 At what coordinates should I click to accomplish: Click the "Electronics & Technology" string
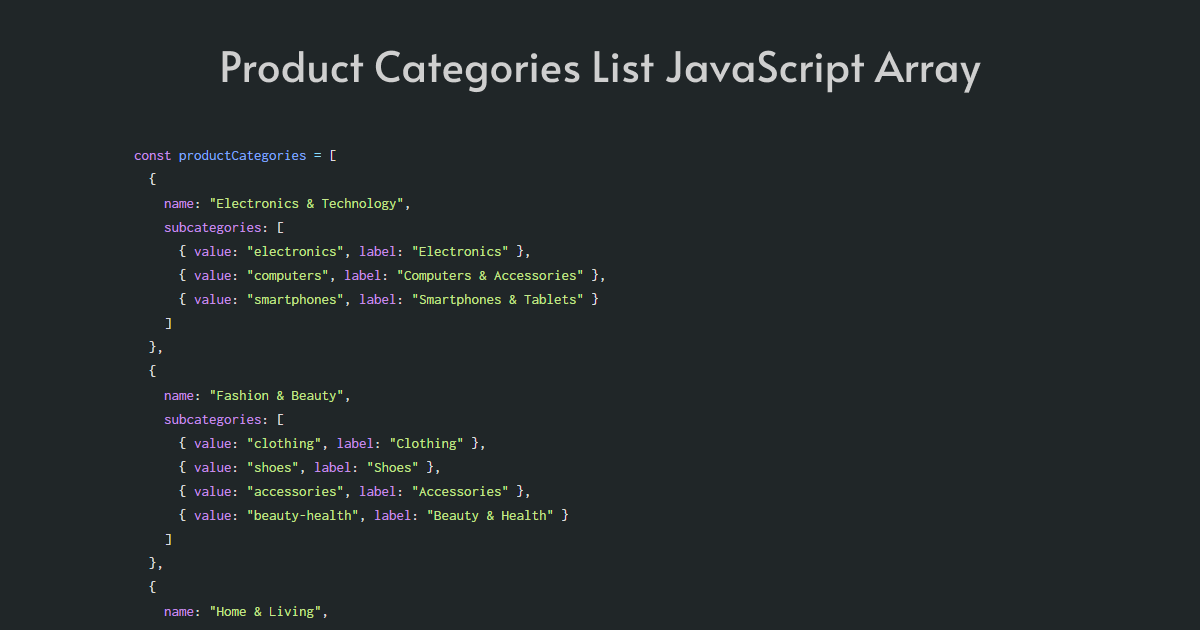point(309,203)
